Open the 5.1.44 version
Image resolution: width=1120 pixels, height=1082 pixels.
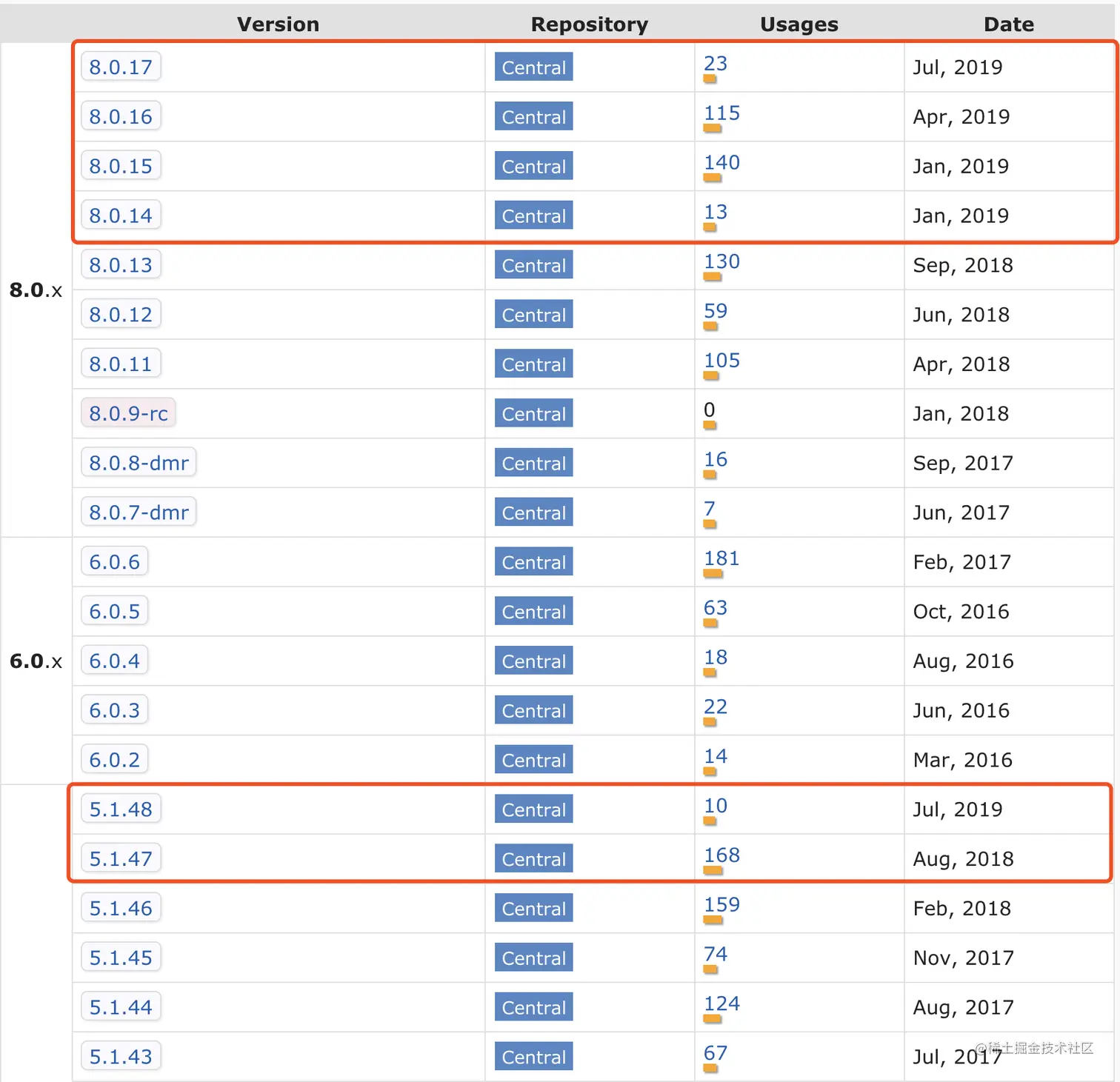(x=121, y=1007)
